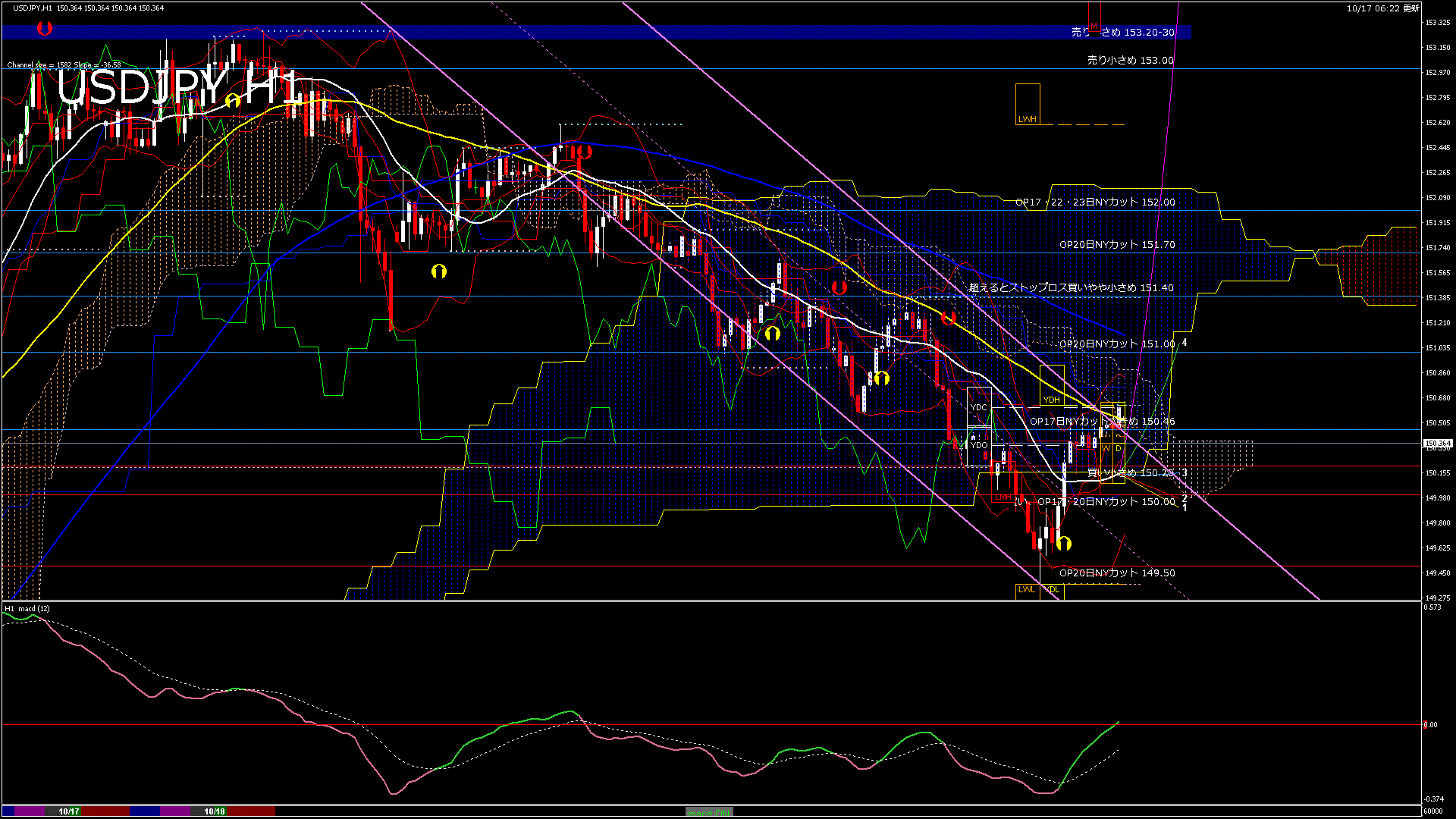
Task: Click yellow up-arrow overlapping USDJPY,H1 title
Action: [x=233, y=100]
